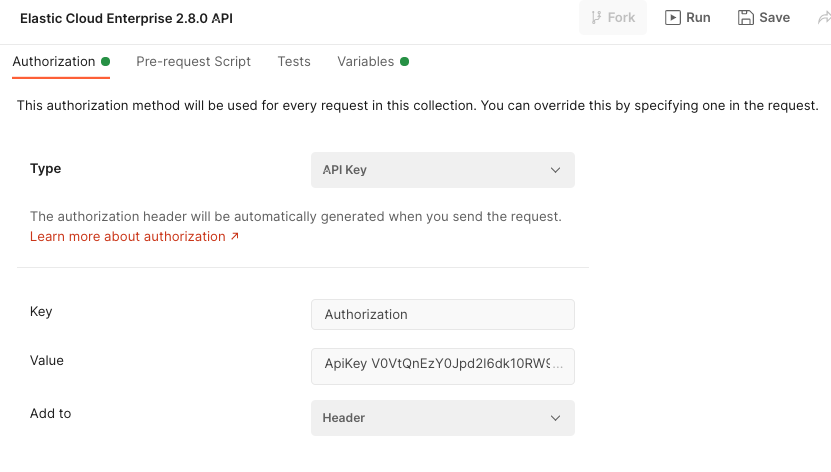The height and width of the screenshot is (472, 831).
Task: Go to the Variables tab
Action: tap(365, 62)
